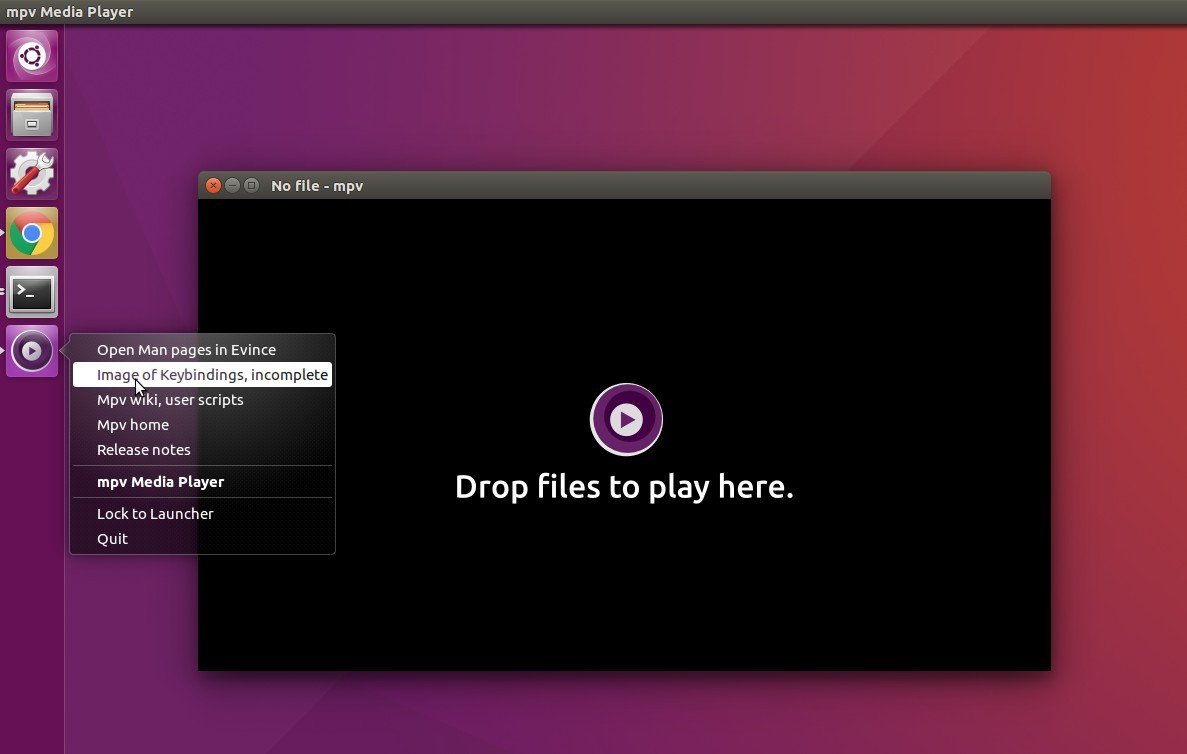Open the Files manager launcher icon

[x=32, y=115]
